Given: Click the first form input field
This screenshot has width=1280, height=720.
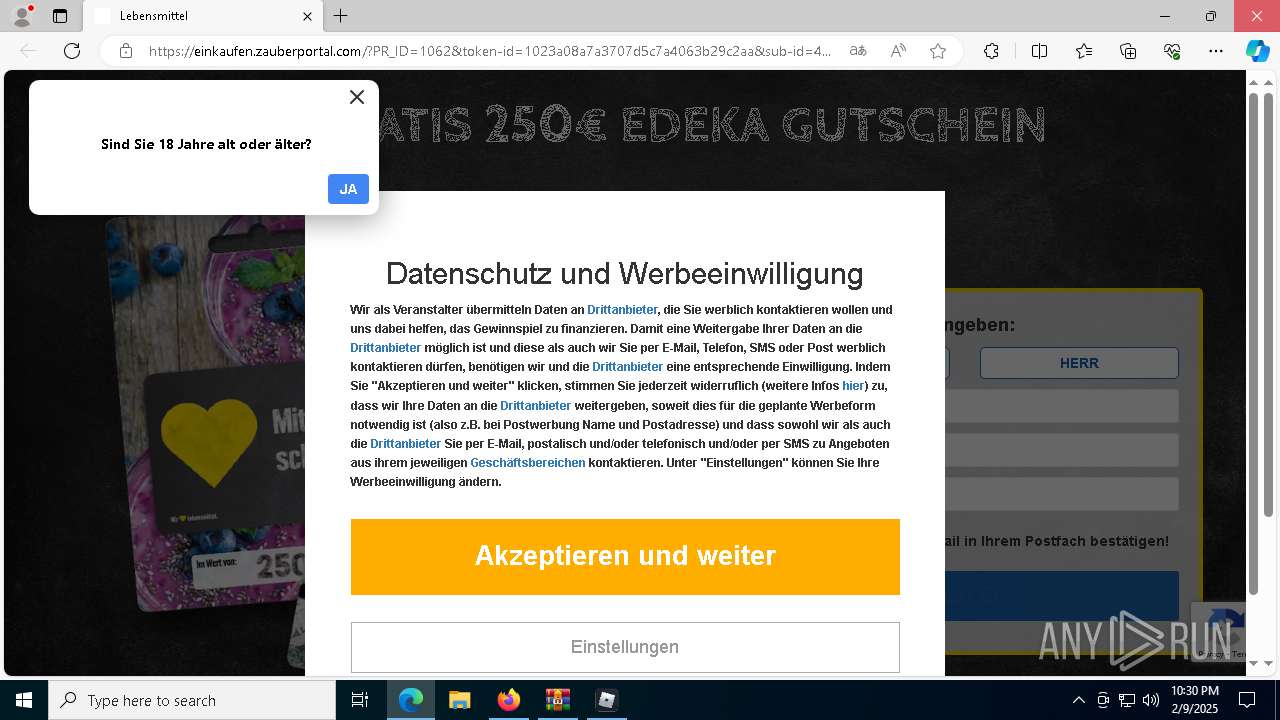Looking at the screenshot, I should coord(1061,406).
